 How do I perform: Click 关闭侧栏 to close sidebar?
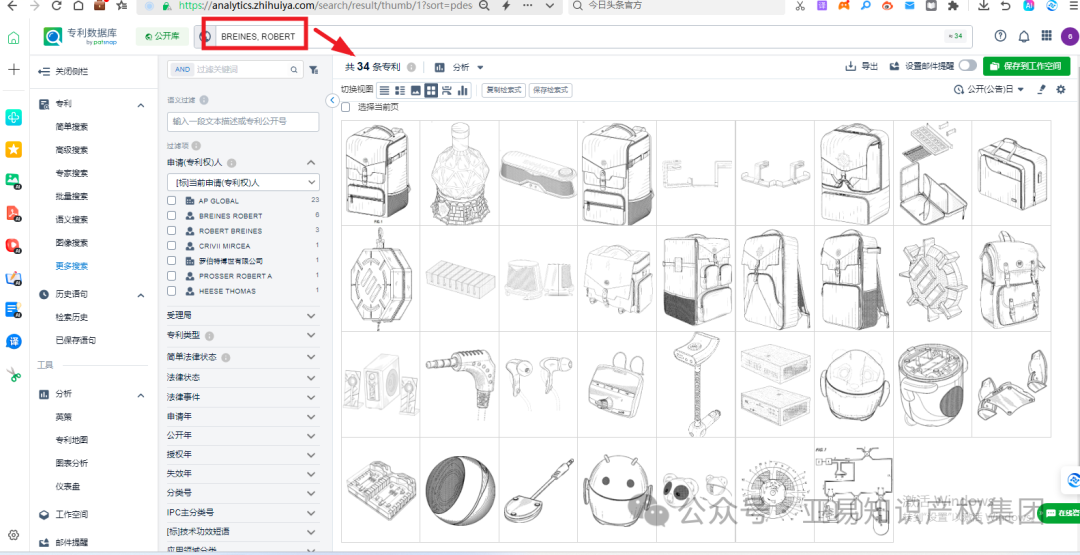[x=64, y=71]
